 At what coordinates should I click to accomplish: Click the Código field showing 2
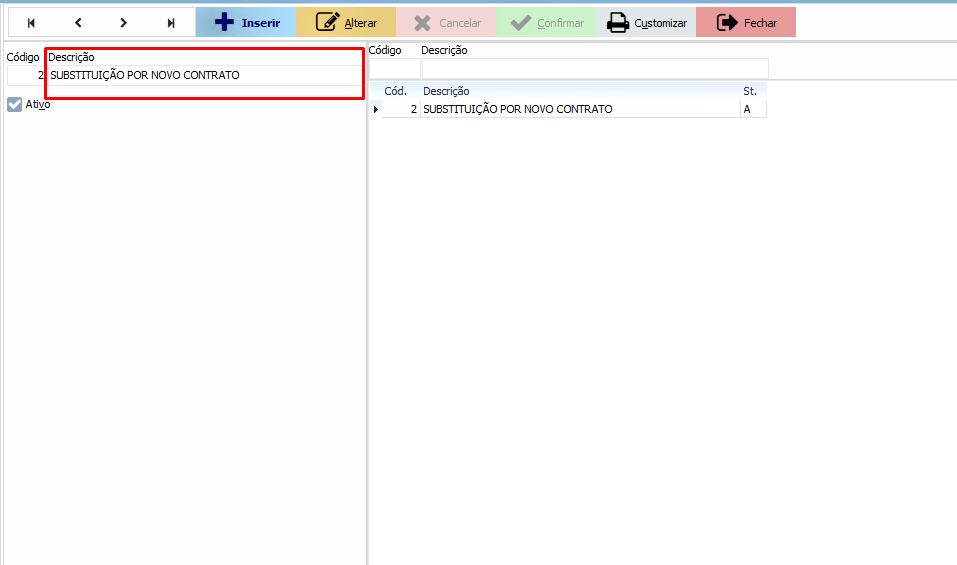(x=26, y=75)
